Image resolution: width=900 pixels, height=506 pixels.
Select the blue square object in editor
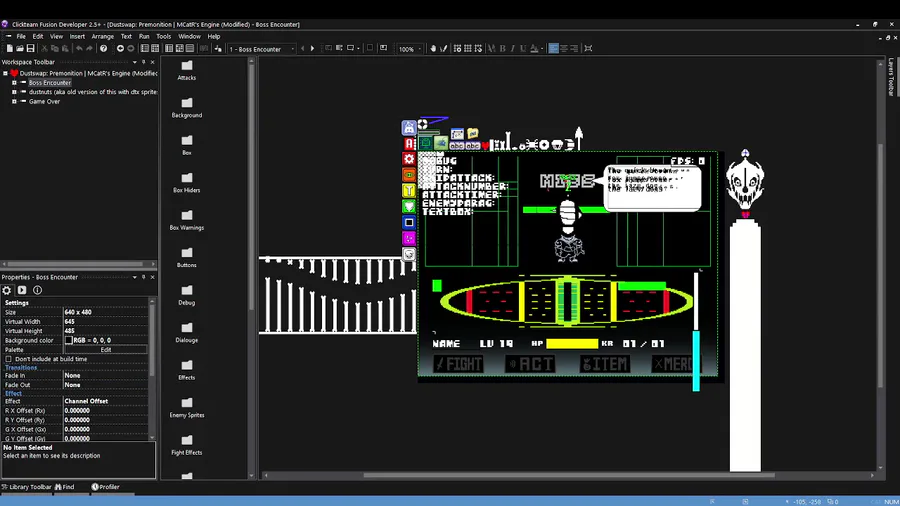pos(409,223)
